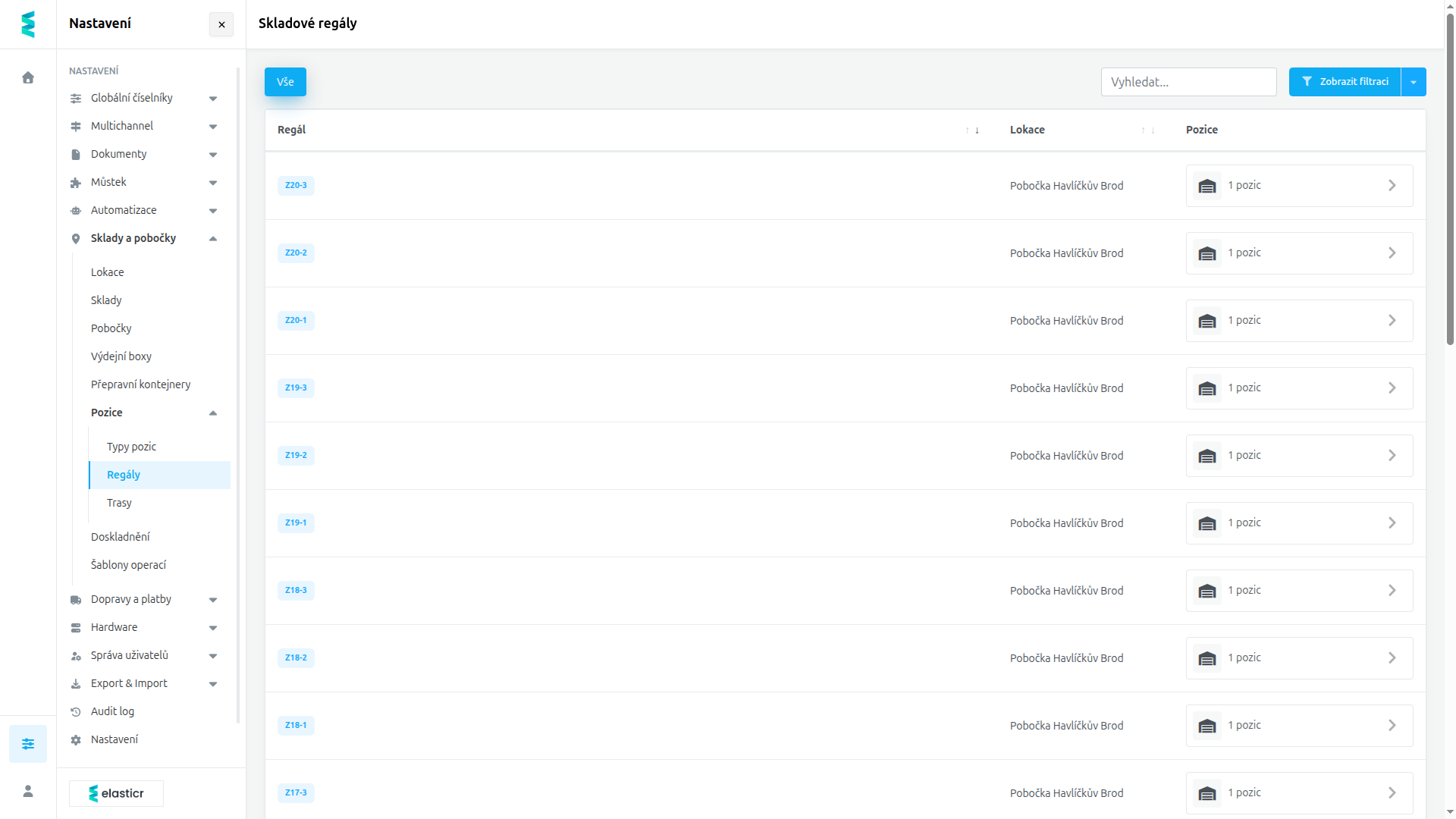Sort Regál column descending arrow
The width and height of the screenshot is (1456, 819).
click(x=977, y=130)
